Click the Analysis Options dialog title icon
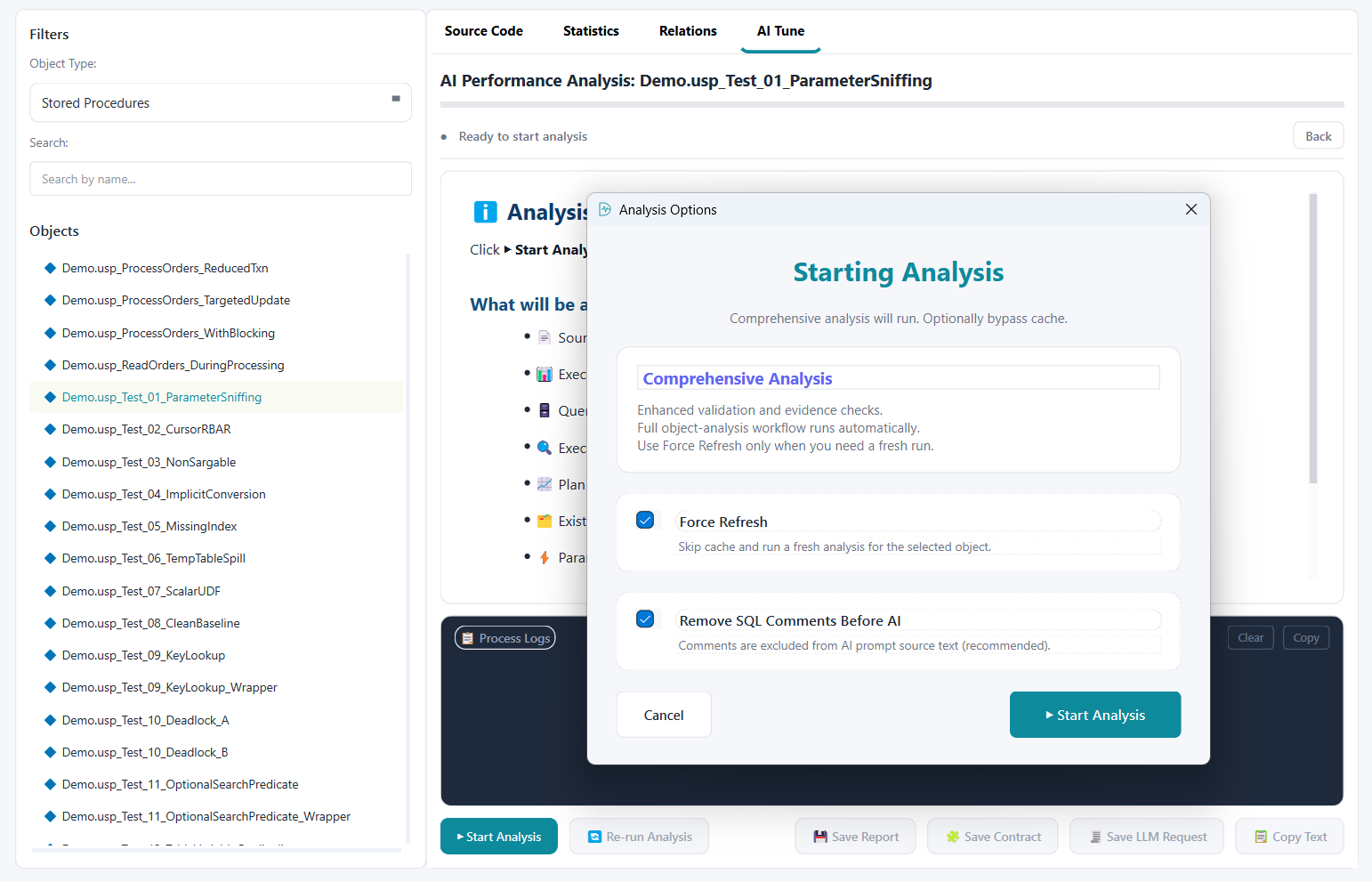Screen dimensions: 1372x882 click(x=605, y=209)
